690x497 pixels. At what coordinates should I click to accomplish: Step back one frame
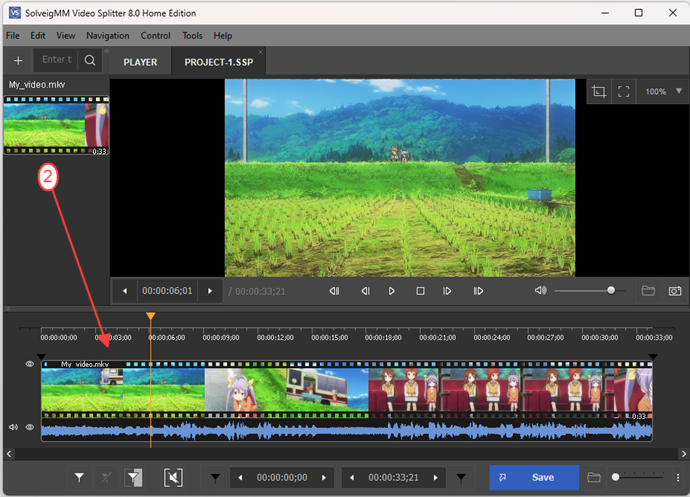coord(365,291)
